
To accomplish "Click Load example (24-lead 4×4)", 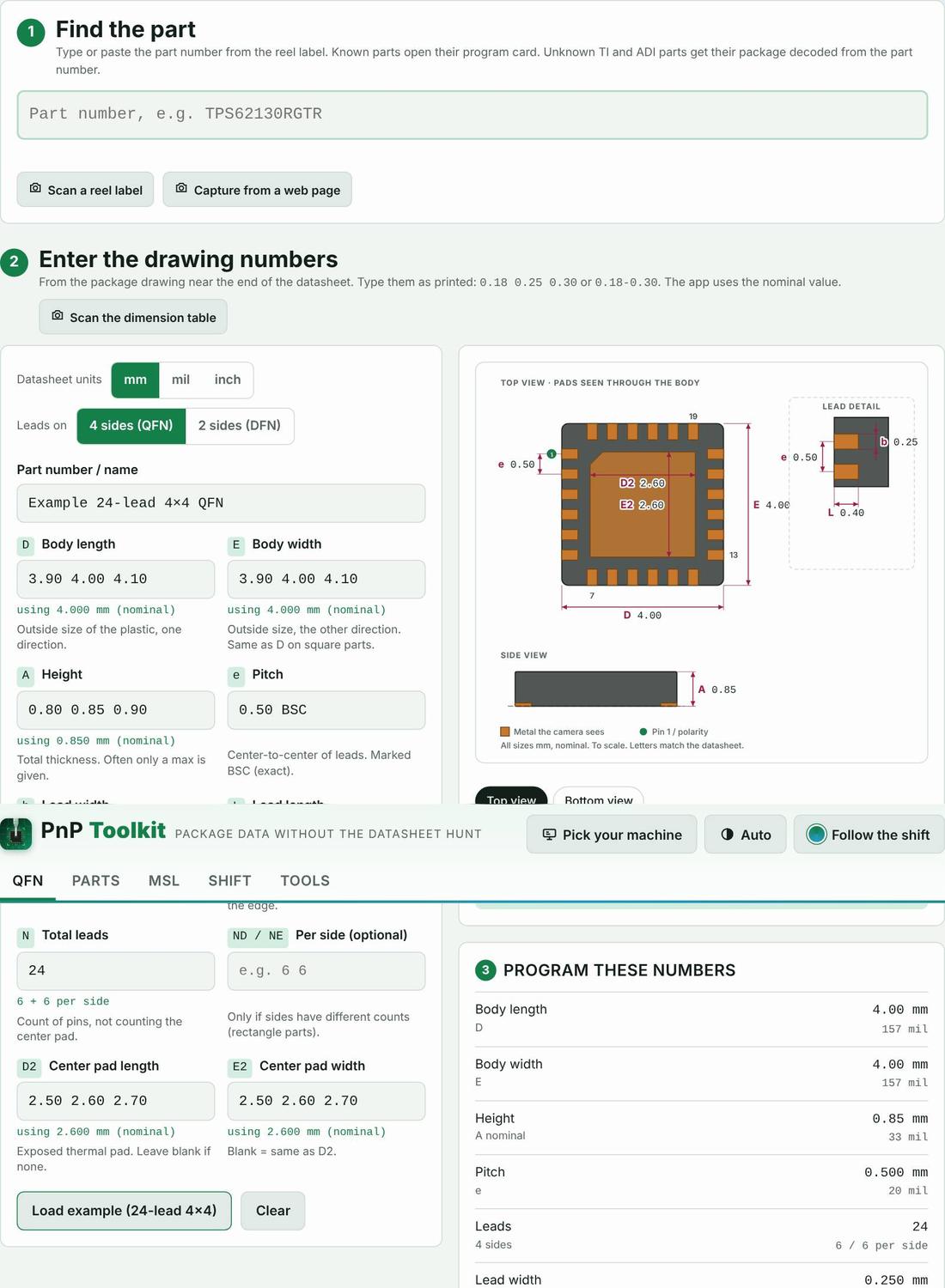I will click(125, 1211).
